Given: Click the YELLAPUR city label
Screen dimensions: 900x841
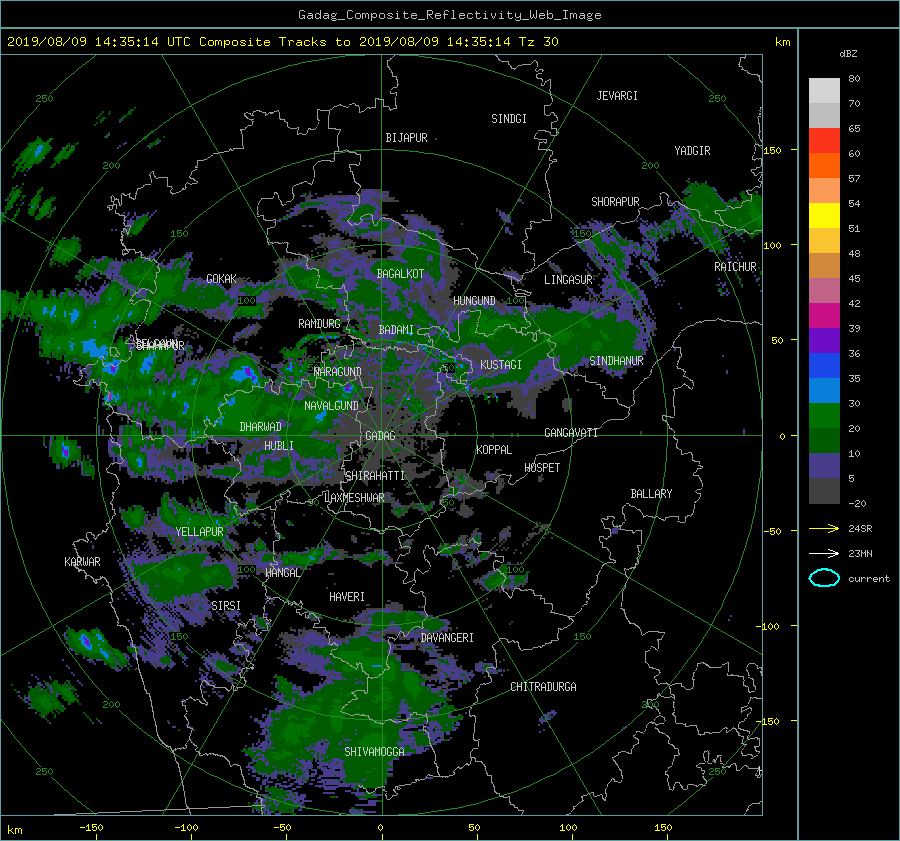Looking at the screenshot, I should coord(199,532).
